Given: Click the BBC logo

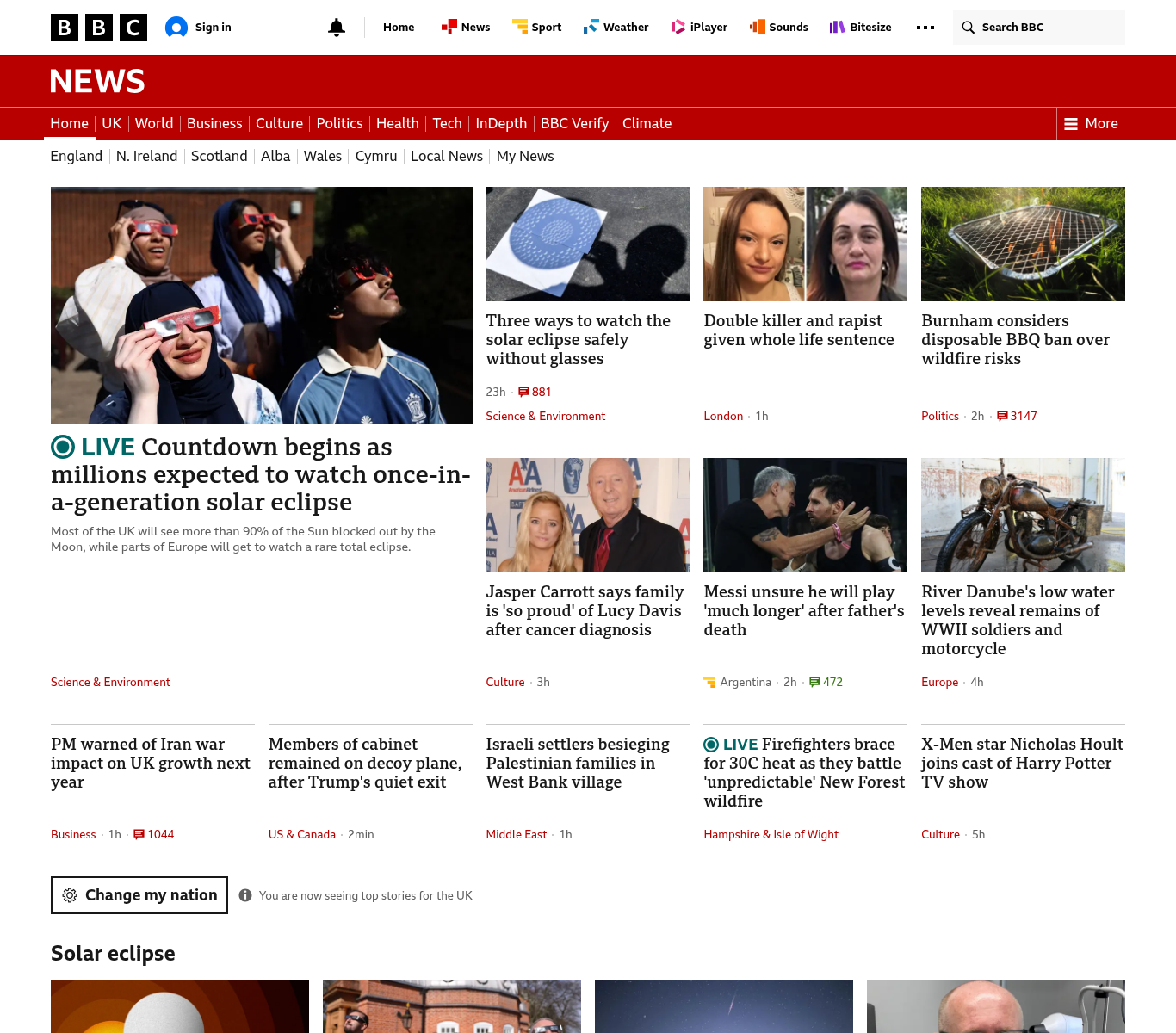Looking at the screenshot, I should point(99,28).
